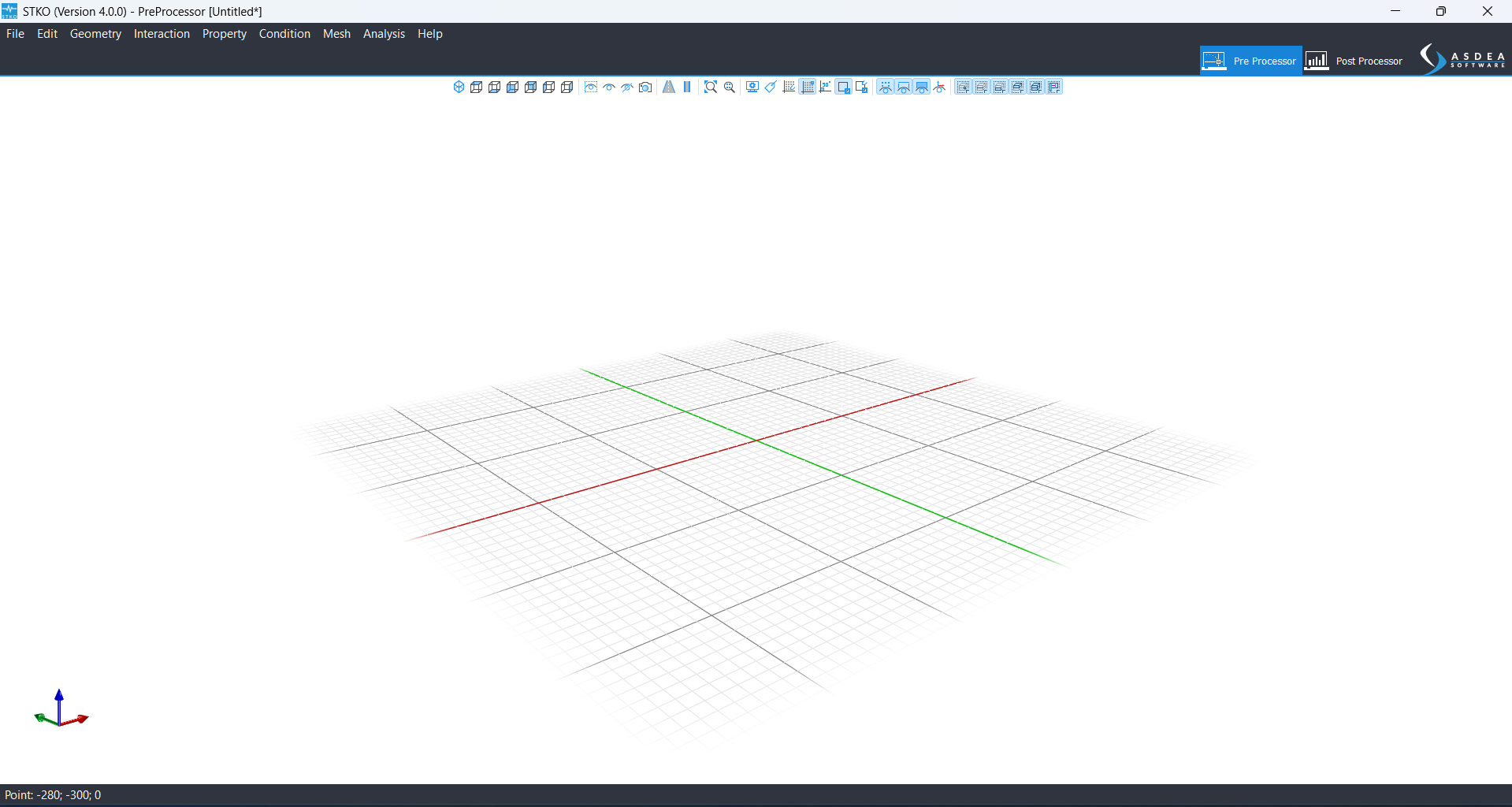The height and width of the screenshot is (807, 1512).
Task: Show only selected (dotted eye) icon
Action: click(591, 87)
